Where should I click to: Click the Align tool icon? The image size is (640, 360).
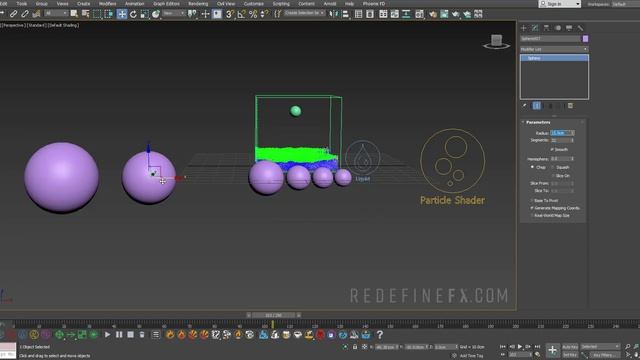pos(345,14)
